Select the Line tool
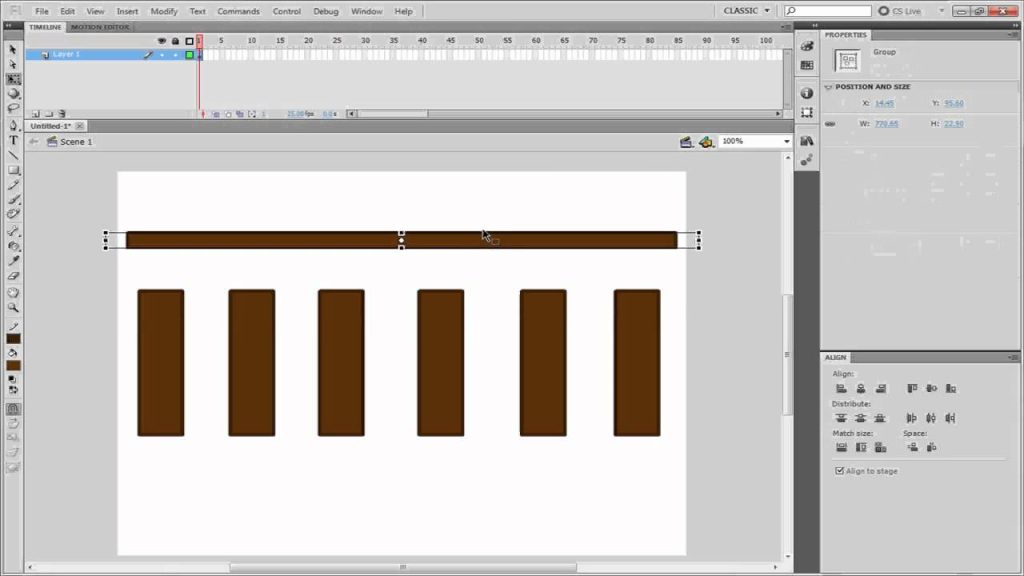 13,155
